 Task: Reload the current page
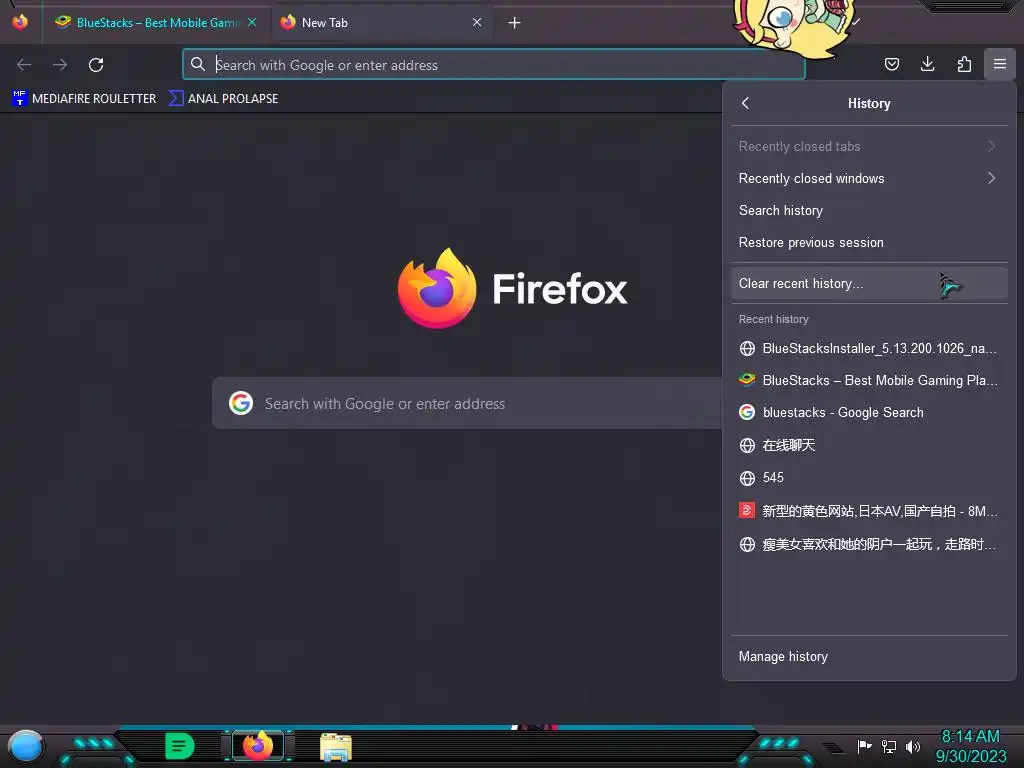96,65
